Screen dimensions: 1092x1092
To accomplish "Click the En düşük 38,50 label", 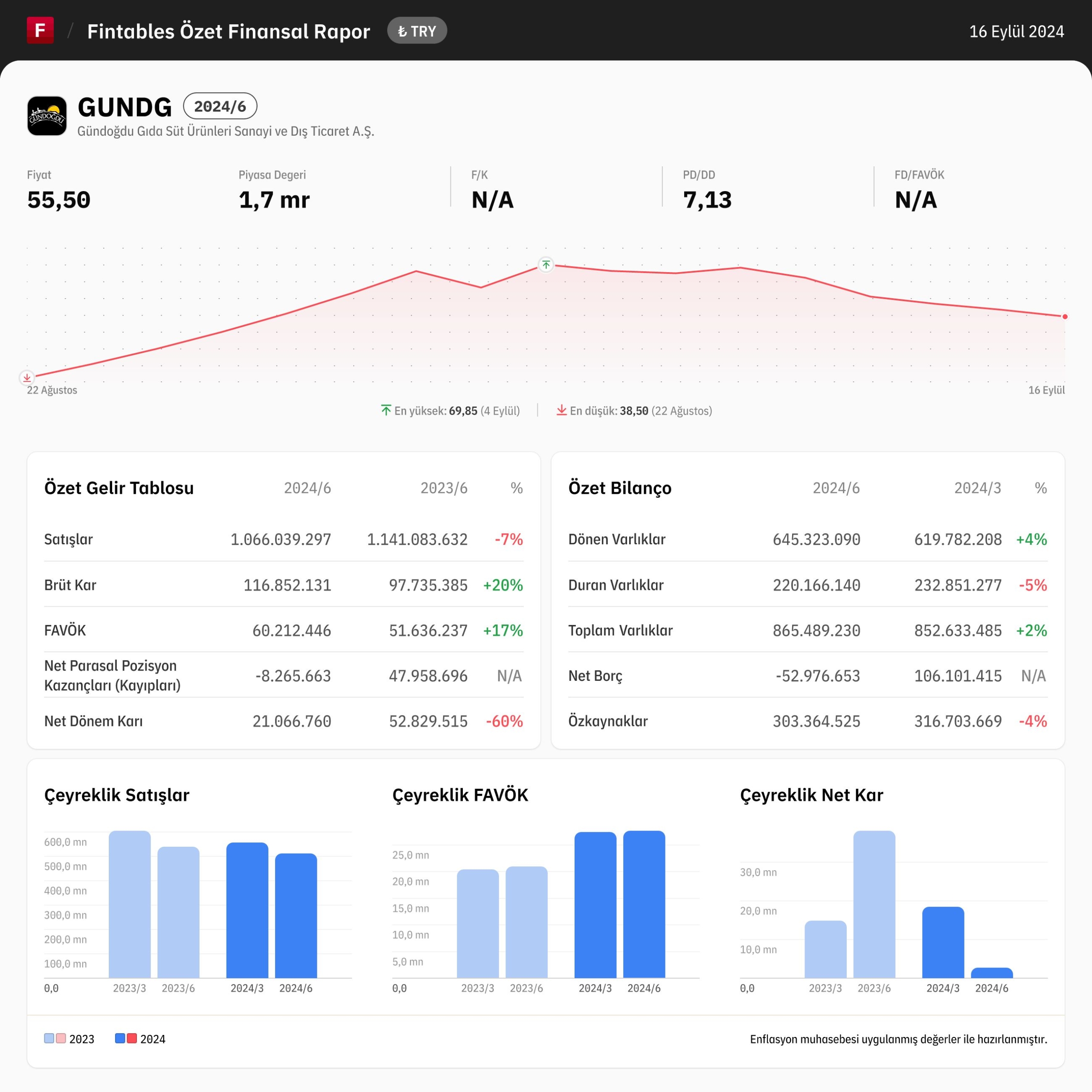I will tap(640, 411).
